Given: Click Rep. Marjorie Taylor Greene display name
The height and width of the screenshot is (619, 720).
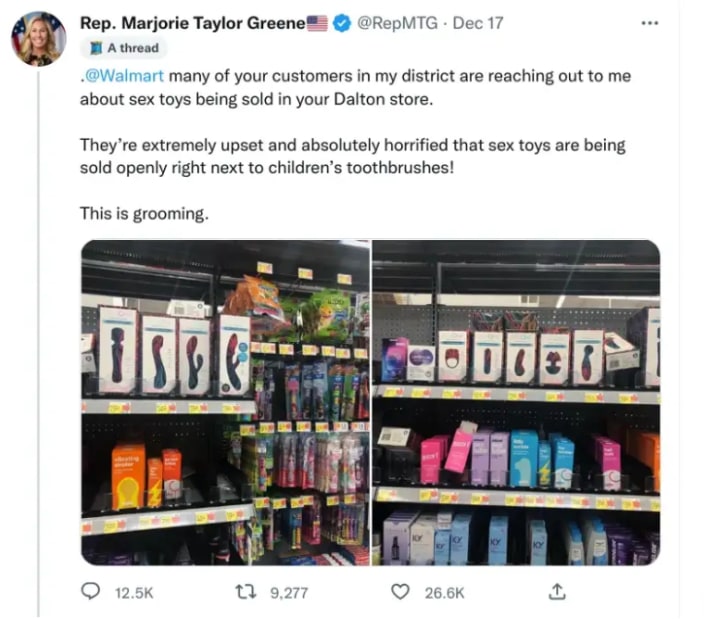Looking at the screenshot, I should [x=193, y=23].
